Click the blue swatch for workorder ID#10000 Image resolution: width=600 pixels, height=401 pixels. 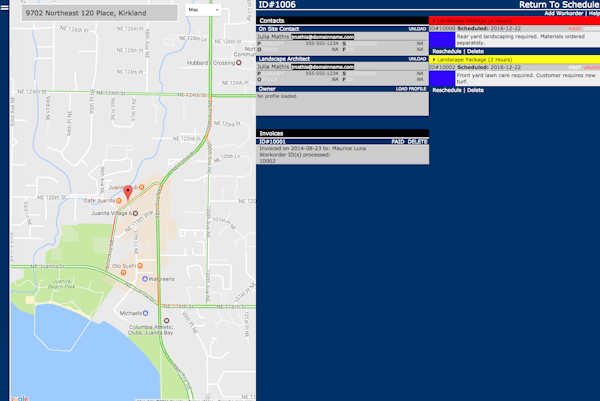440,40
